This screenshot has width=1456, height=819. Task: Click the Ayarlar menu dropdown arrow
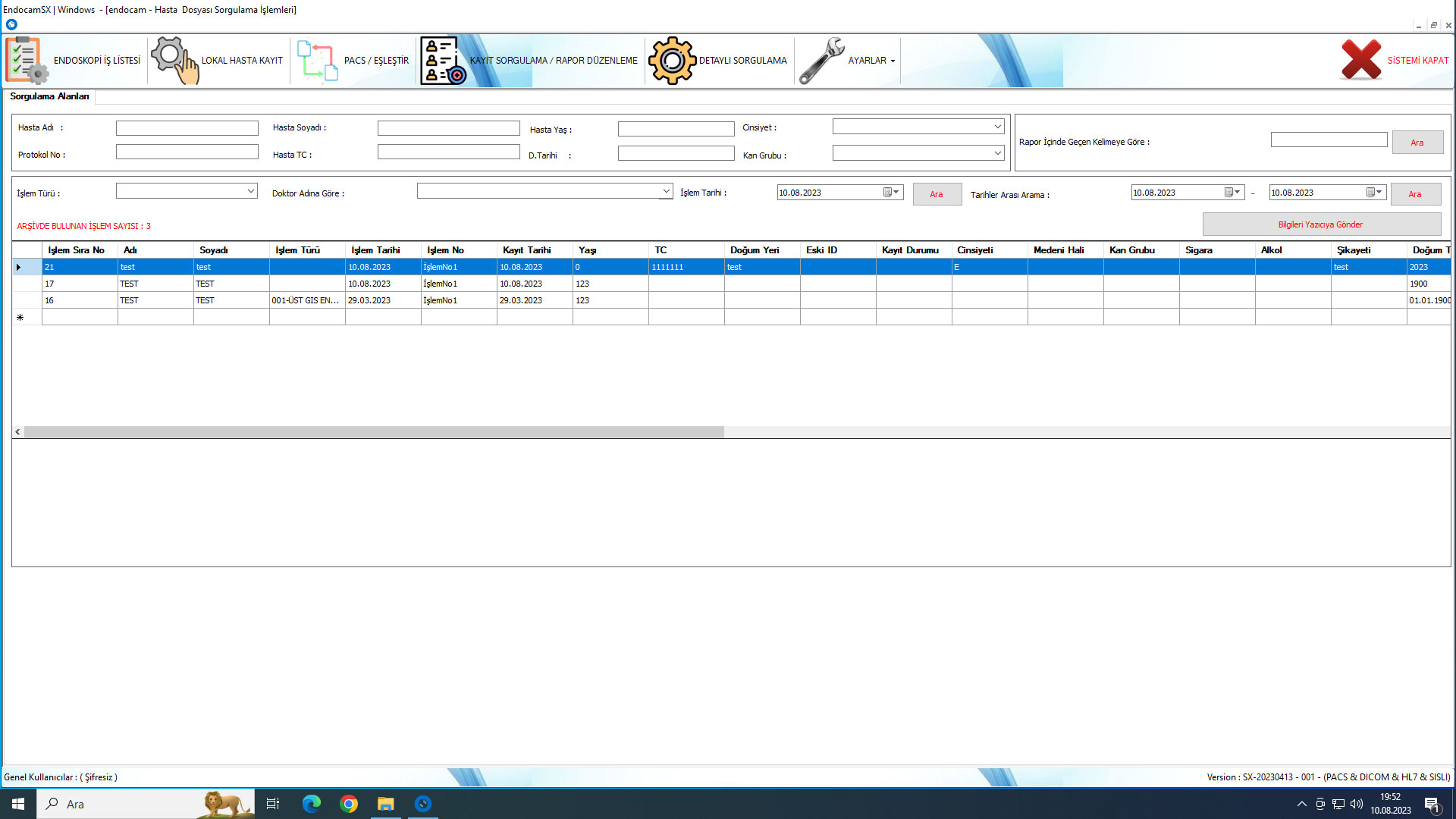[893, 61]
